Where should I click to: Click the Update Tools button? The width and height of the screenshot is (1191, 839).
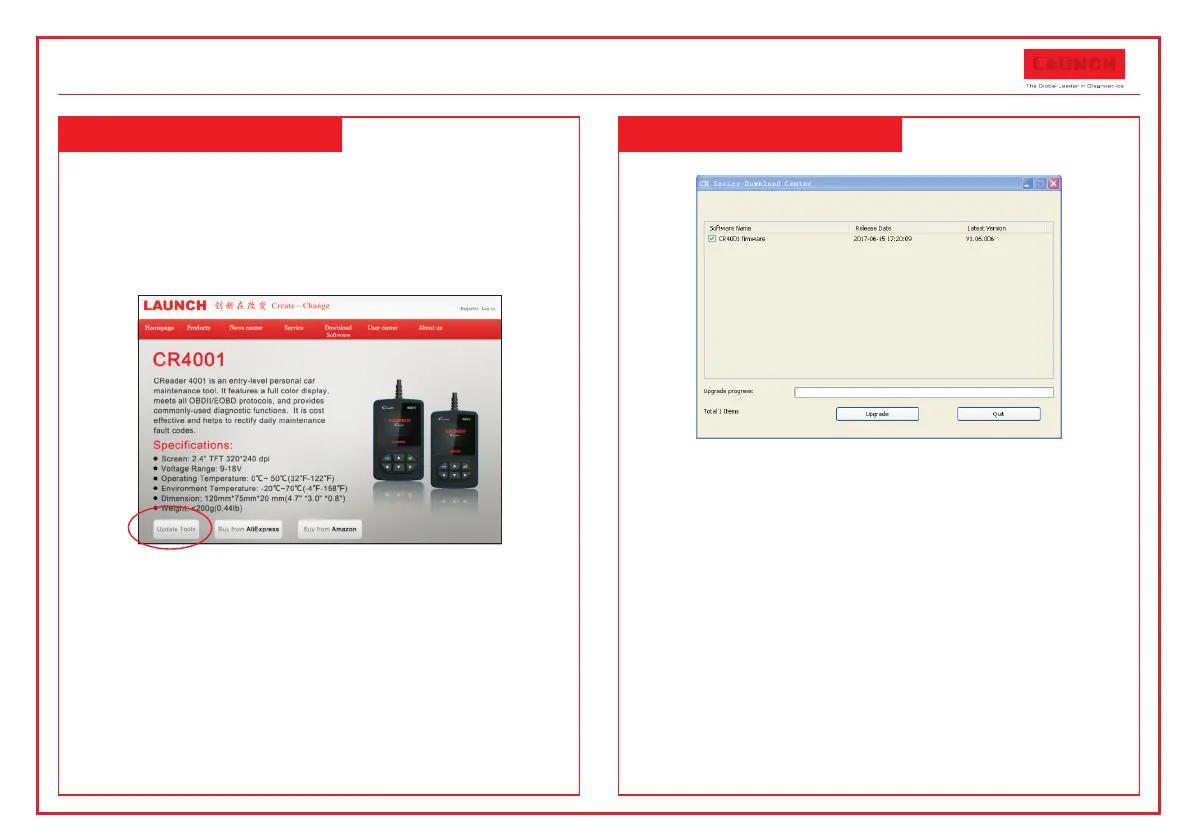[x=176, y=529]
